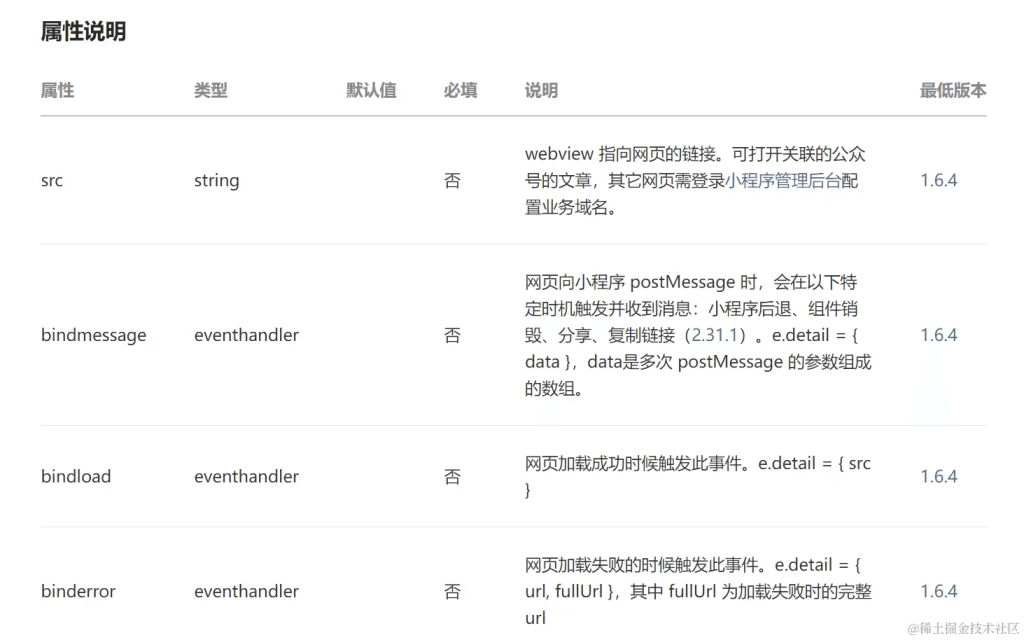Select the bindload attribute name
The width and height of the screenshot is (1024, 640).
tap(75, 476)
